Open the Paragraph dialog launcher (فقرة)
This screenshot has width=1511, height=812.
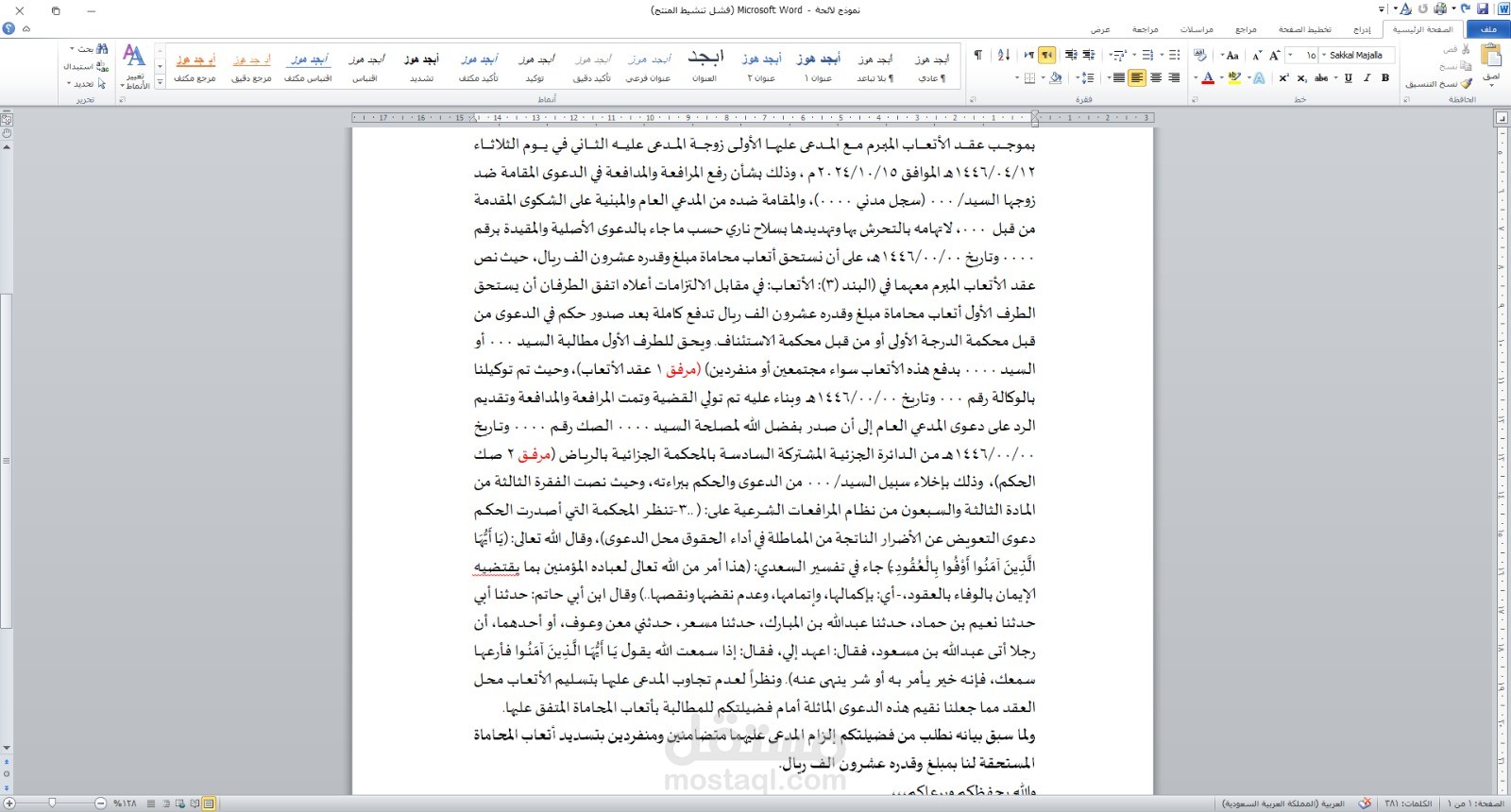coord(971,99)
